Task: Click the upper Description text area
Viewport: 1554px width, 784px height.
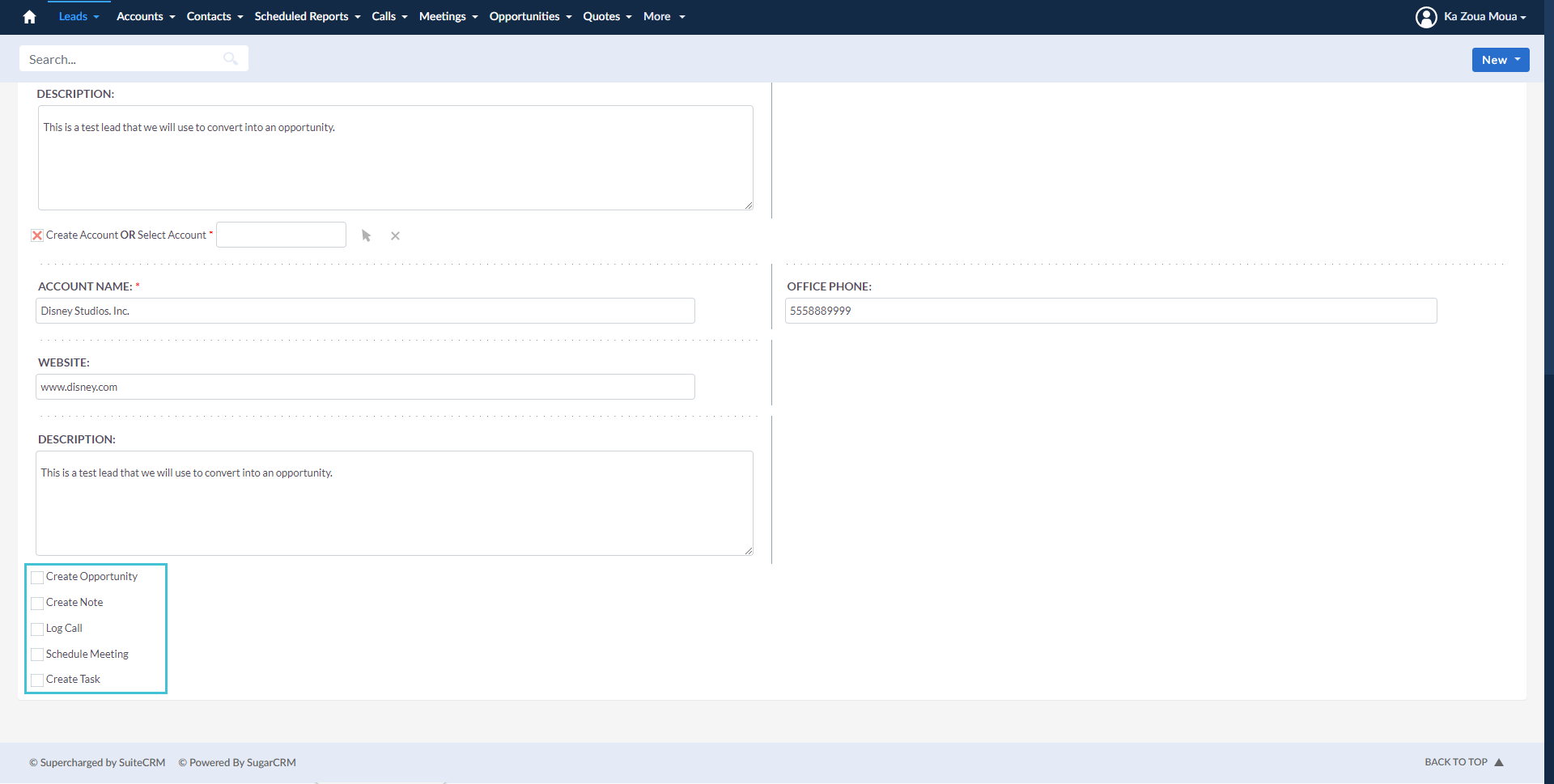Action: click(396, 158)
